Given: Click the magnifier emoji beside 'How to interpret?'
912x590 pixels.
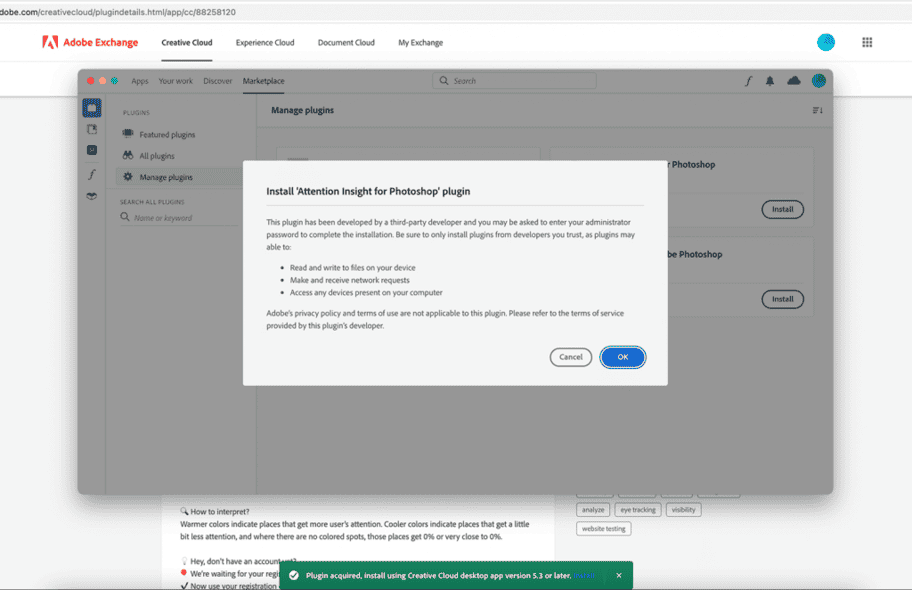Looking at the screenshot, I should tap(184, 511).
